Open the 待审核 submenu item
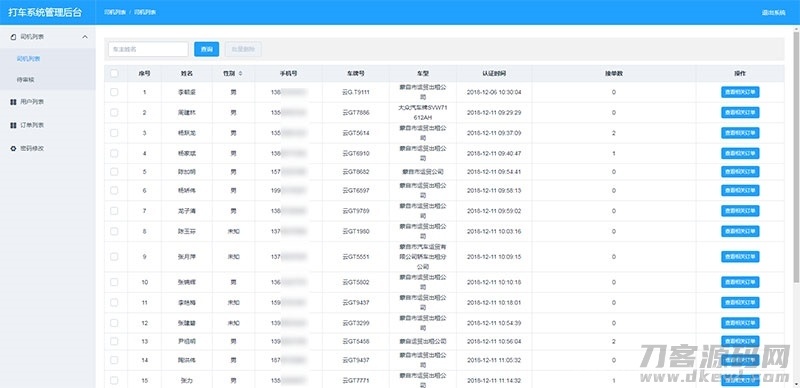 [x=26, y=80]
